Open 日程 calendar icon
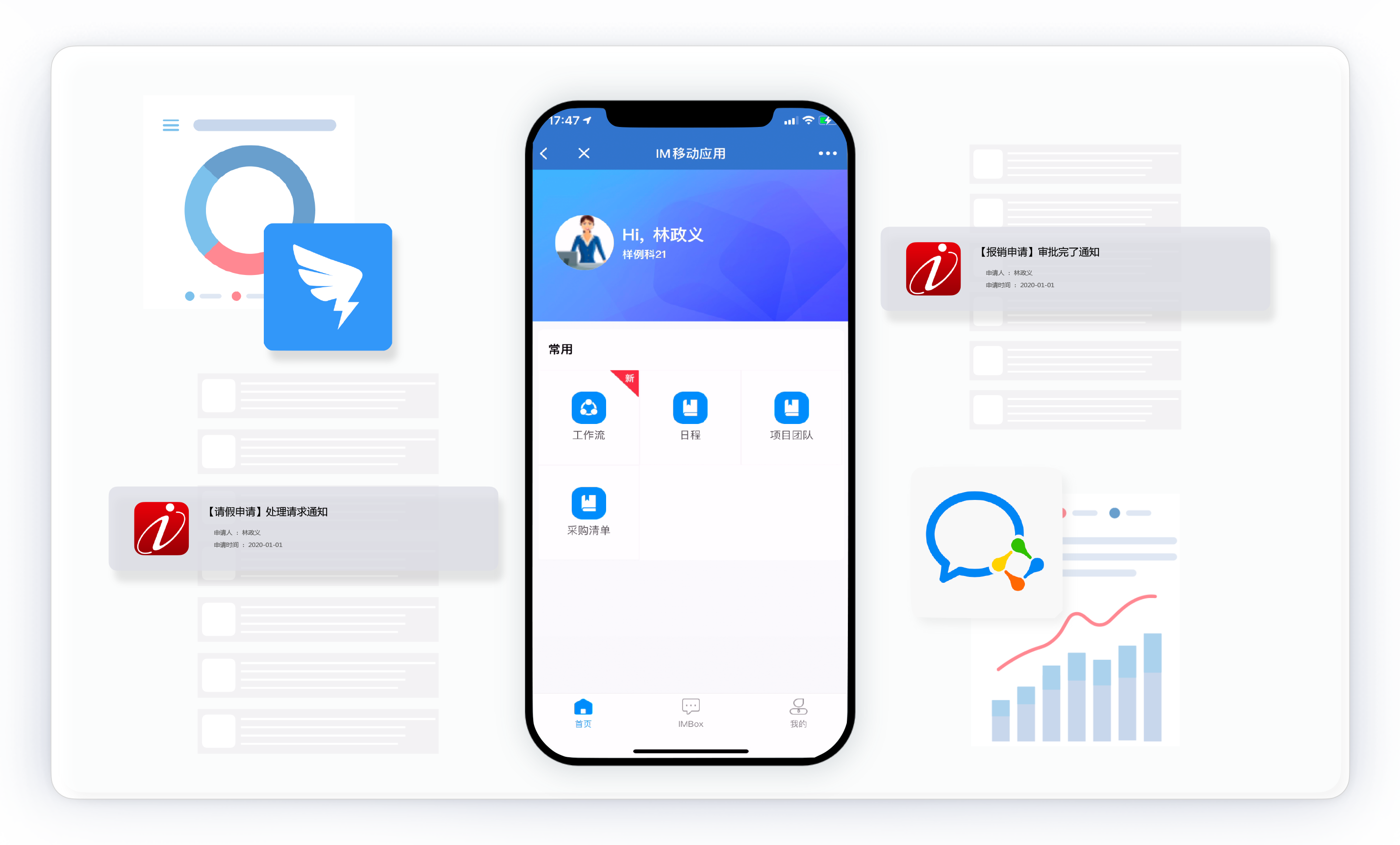 tap(690, 408)
